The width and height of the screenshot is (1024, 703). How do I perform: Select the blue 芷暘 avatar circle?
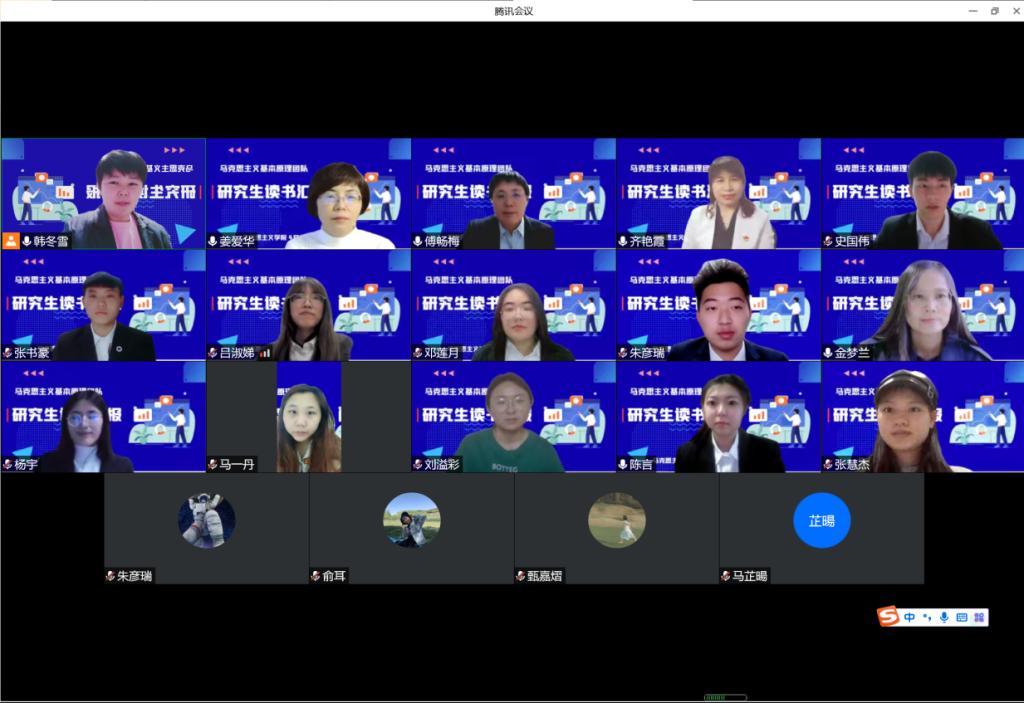click(x=821, y=520)
